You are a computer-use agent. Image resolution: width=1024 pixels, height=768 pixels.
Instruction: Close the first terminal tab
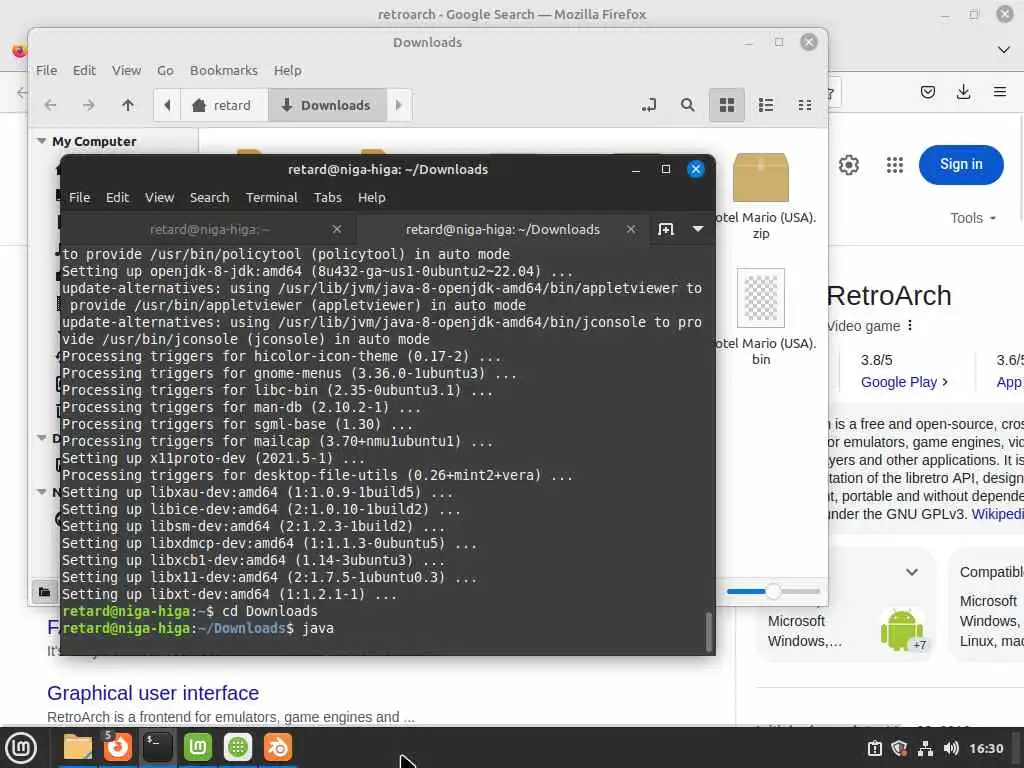click(337, 229)
